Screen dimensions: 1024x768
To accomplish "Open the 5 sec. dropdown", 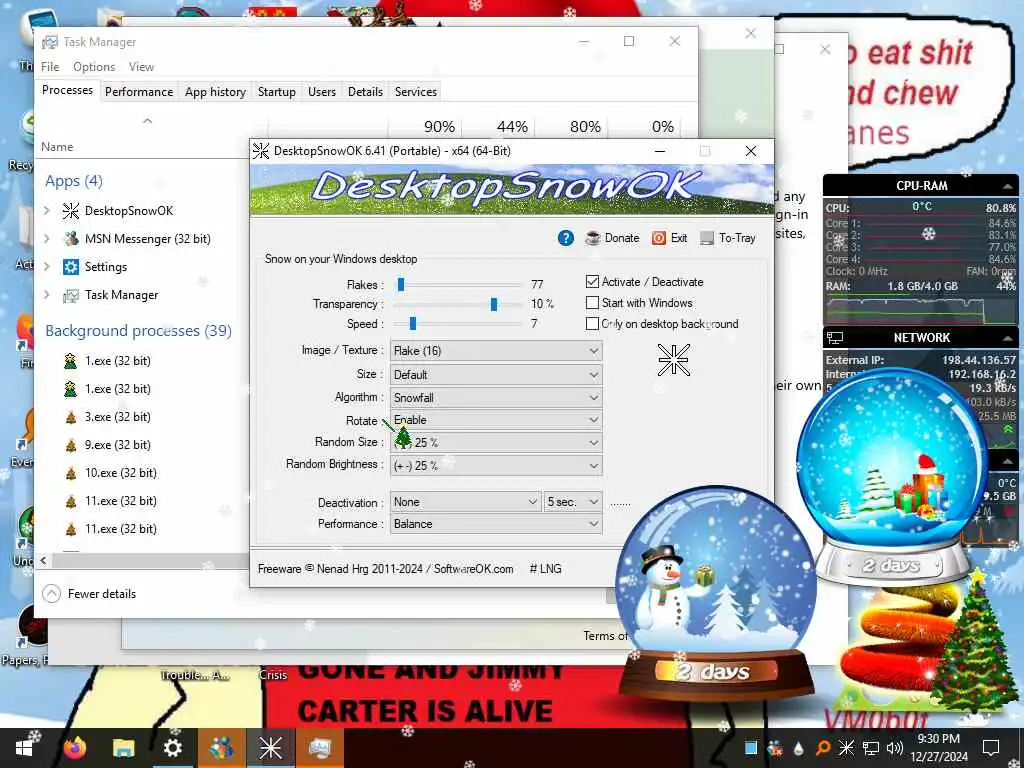I will coord(573,502).
